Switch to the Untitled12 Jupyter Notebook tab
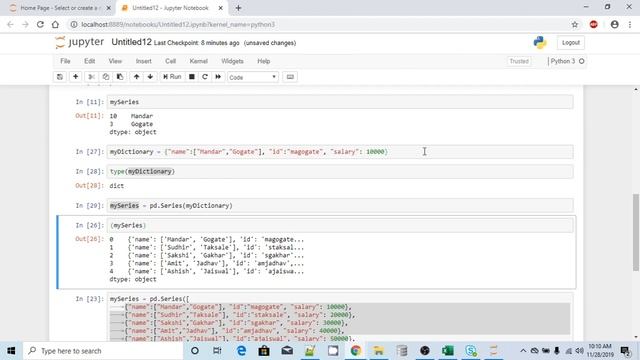 pos(172,8)
